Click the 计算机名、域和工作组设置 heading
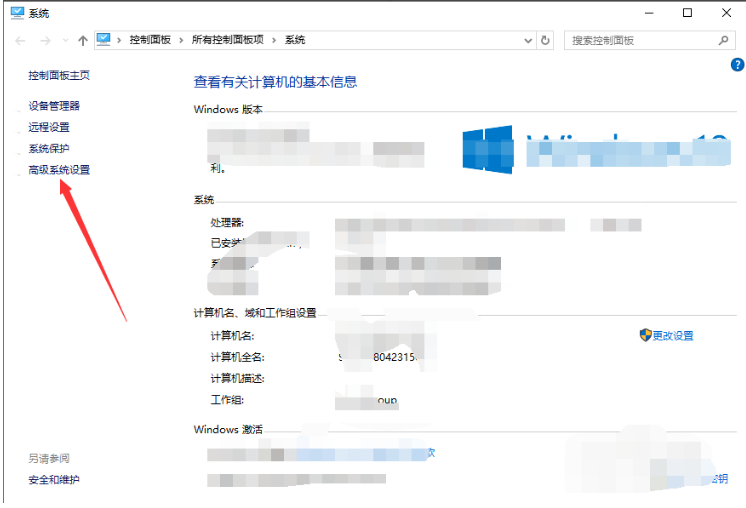This screenshot has height=508, width=746. (x=255, y=313)
